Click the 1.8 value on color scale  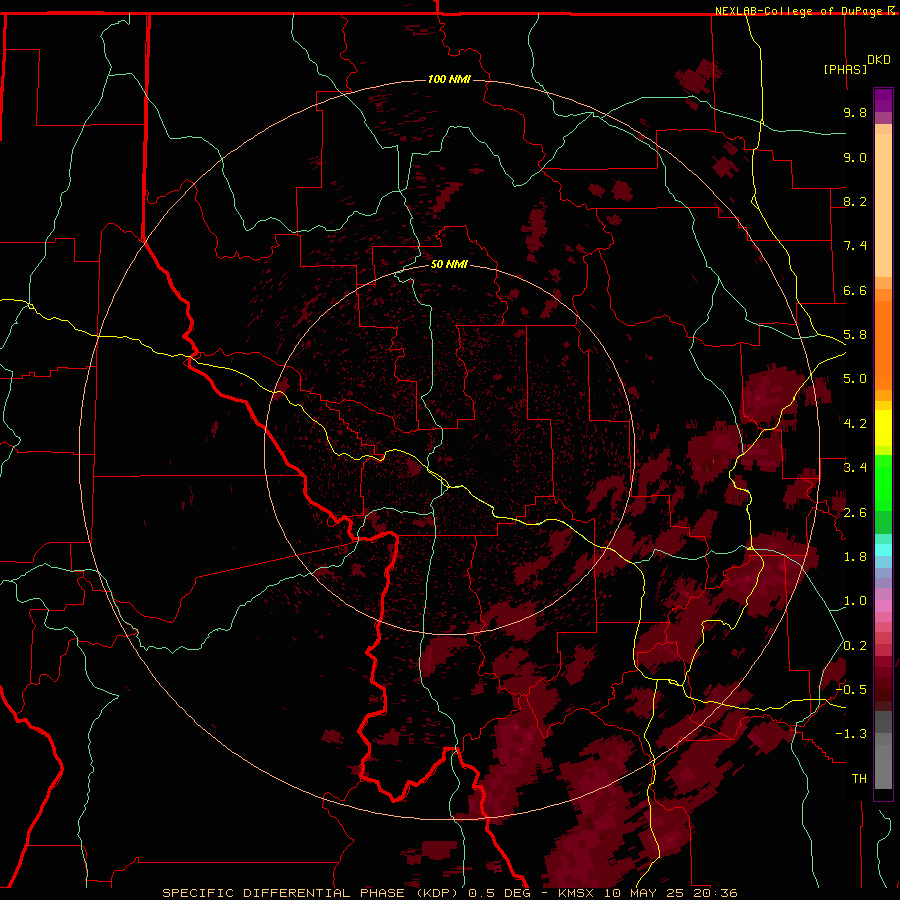[855, 557]
